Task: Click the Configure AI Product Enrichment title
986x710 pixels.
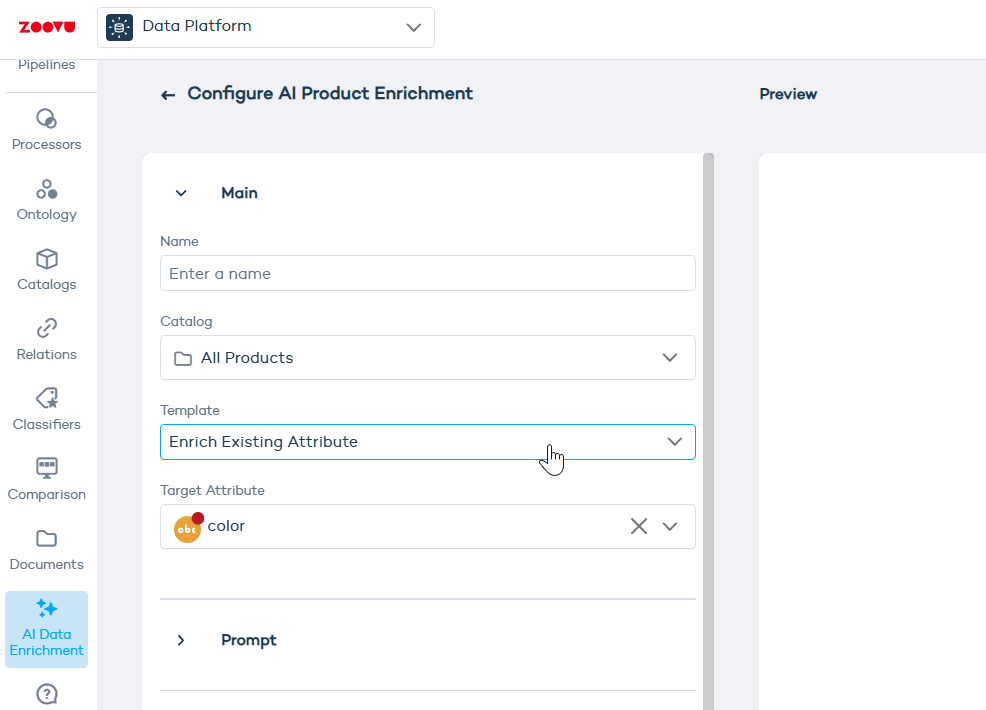Action: tap(330, 94)
